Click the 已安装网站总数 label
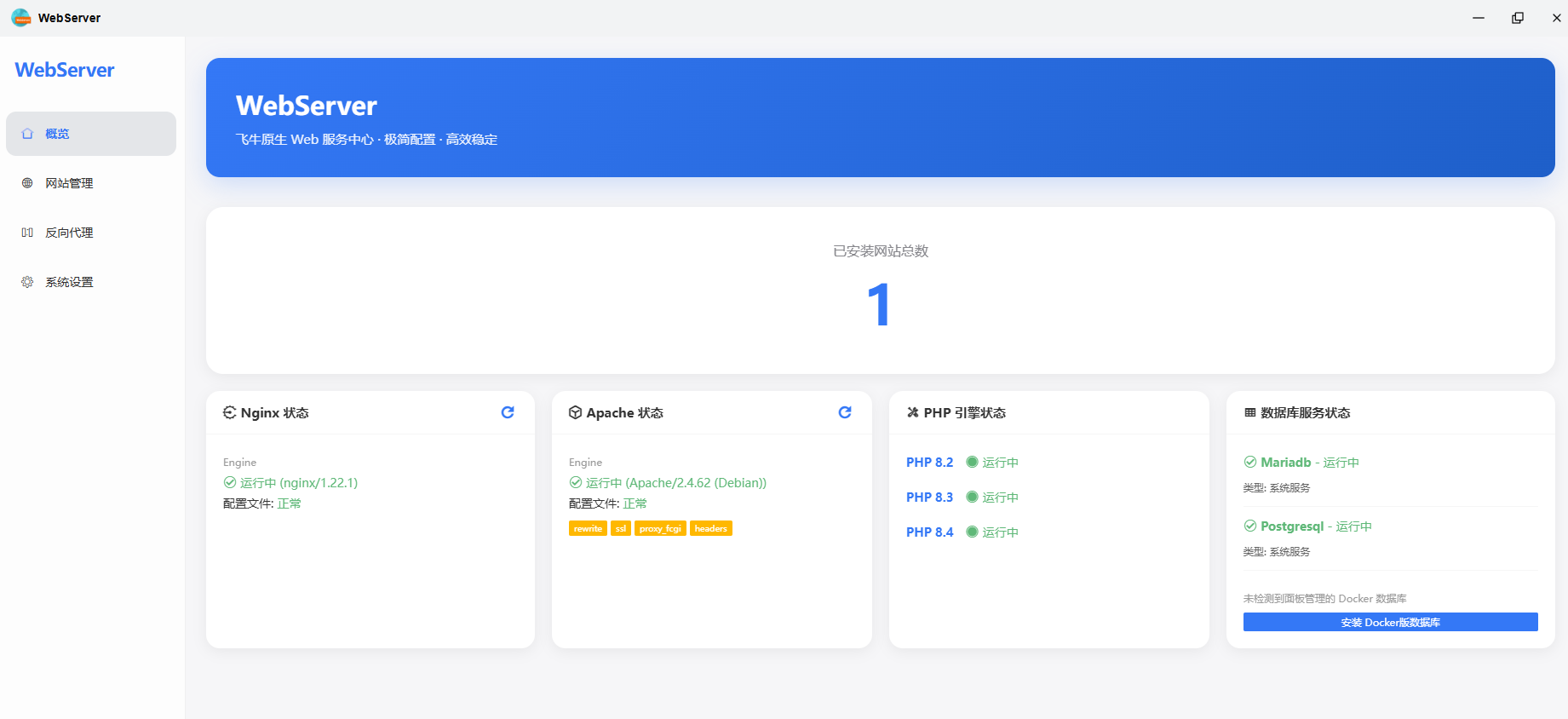The image size is (1568, 719). pos(881,250)
